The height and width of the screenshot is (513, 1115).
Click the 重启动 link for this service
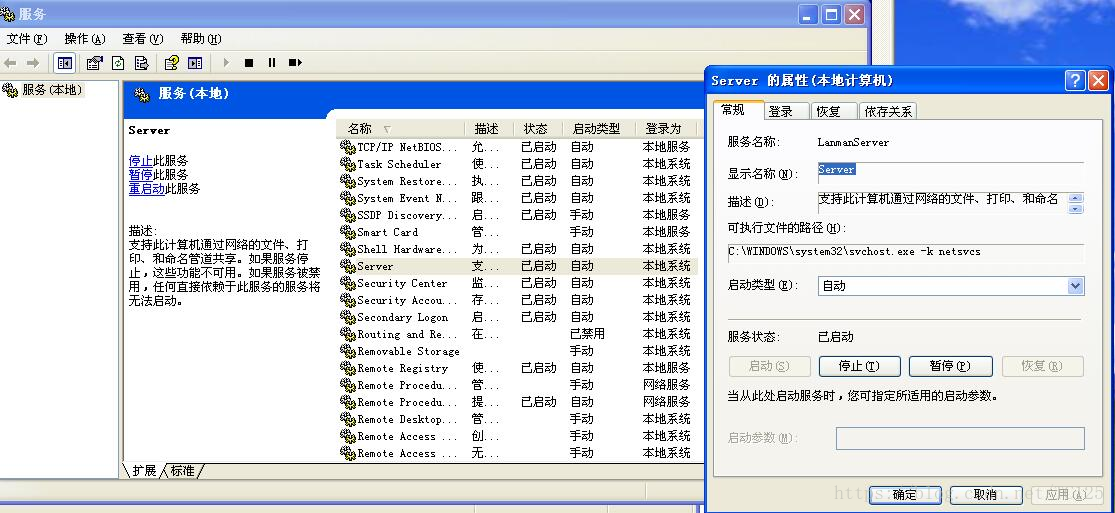tap(146, 189)
